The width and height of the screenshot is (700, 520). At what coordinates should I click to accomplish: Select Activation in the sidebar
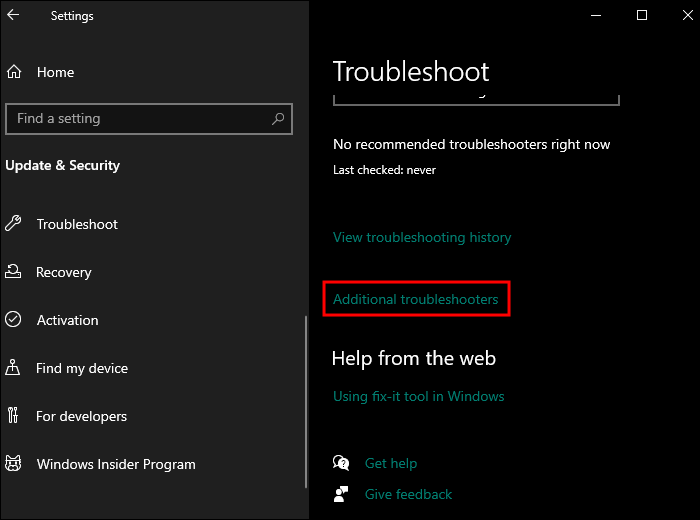pyautogui.click(x=68, y=320)
